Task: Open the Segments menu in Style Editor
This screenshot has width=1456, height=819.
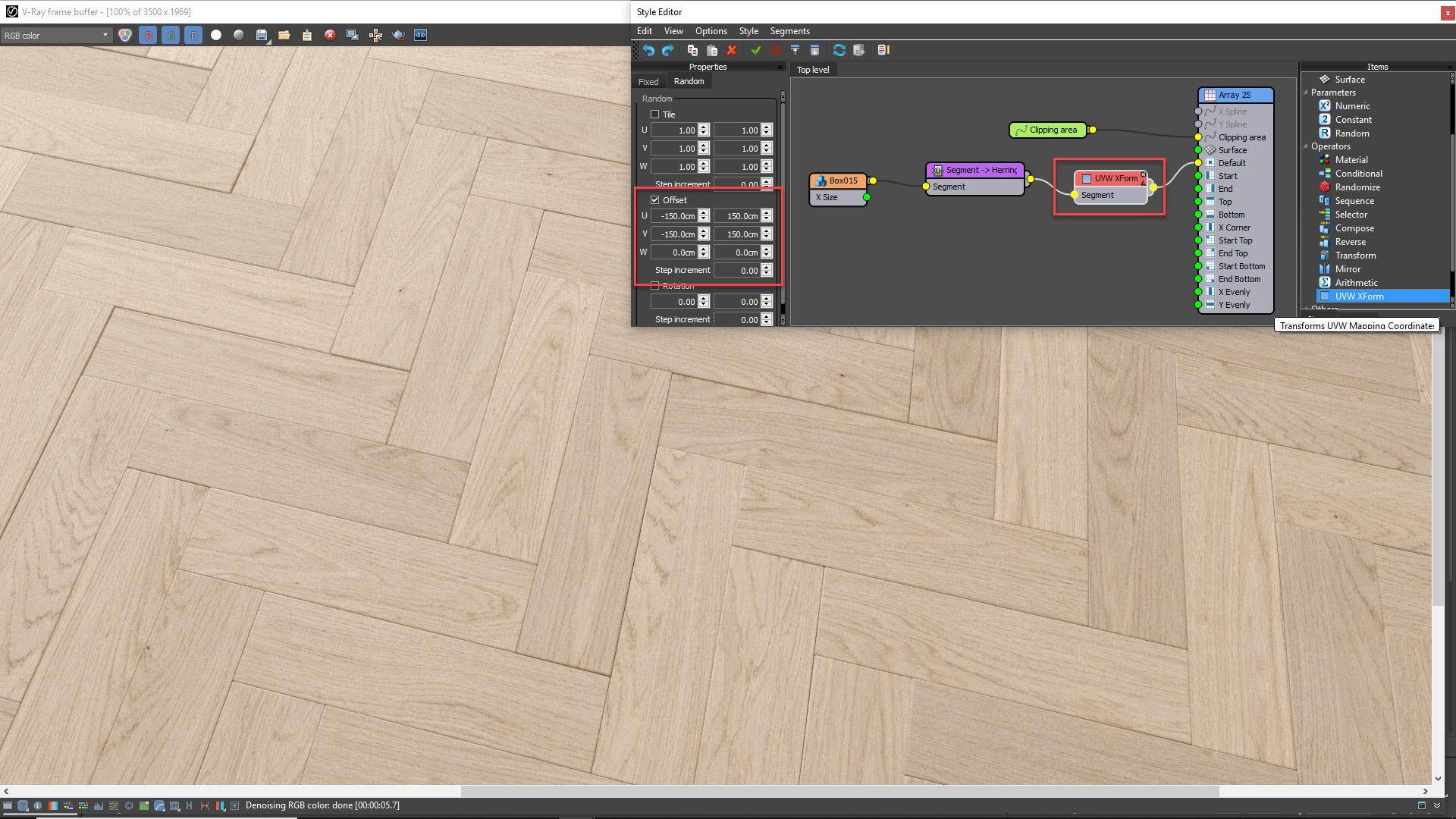Action: point(789,31)
